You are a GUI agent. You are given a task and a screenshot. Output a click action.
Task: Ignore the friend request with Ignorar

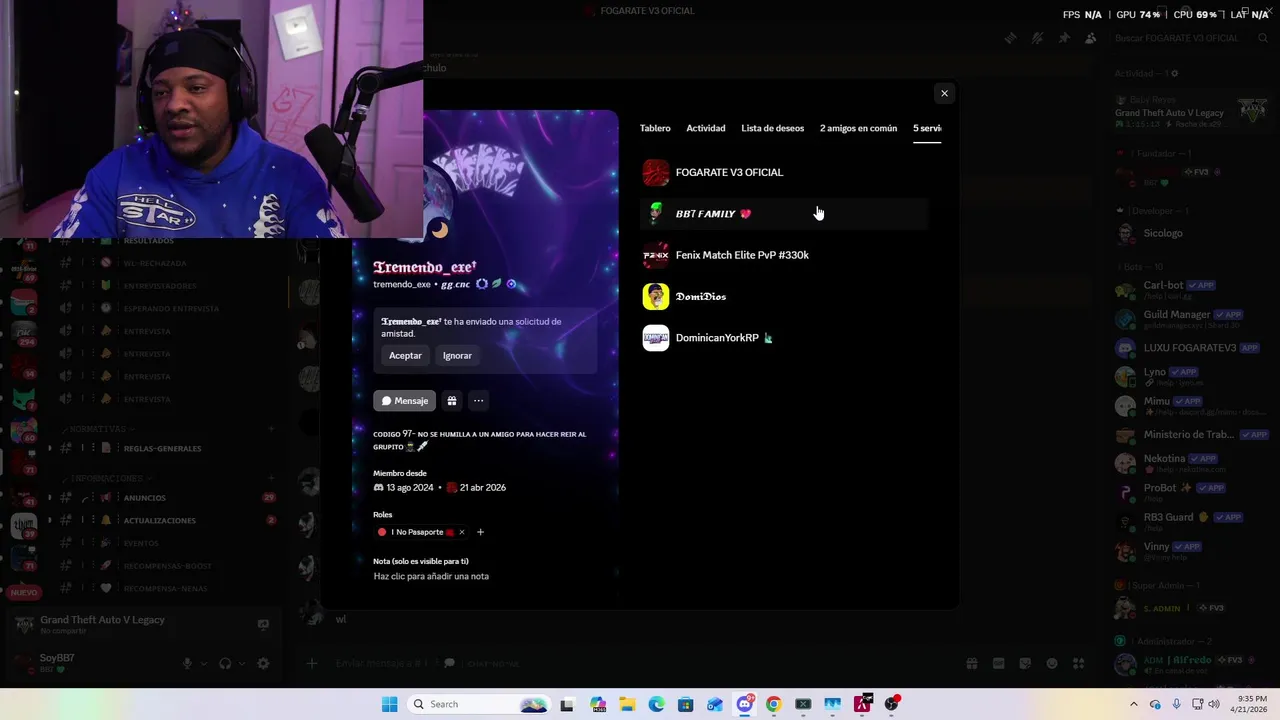point(457,356)
